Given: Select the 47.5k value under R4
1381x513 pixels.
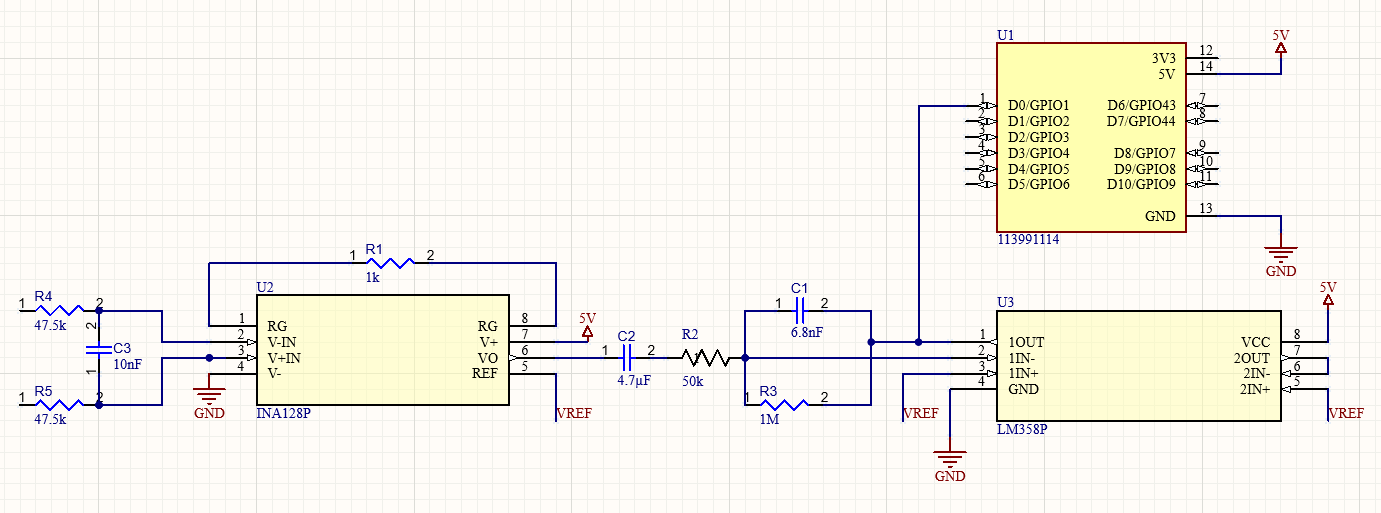Looking at the screenshot, I should 50,326.
